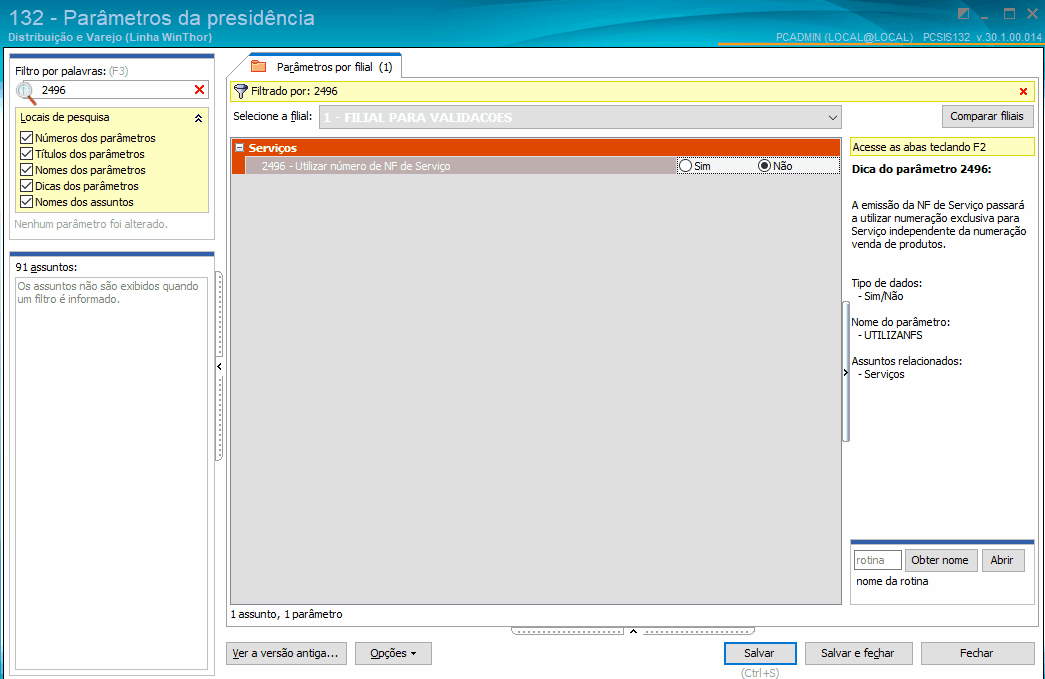Select row 2496 - Utilizar número de NF de Serviço

[x=460, y=166]
